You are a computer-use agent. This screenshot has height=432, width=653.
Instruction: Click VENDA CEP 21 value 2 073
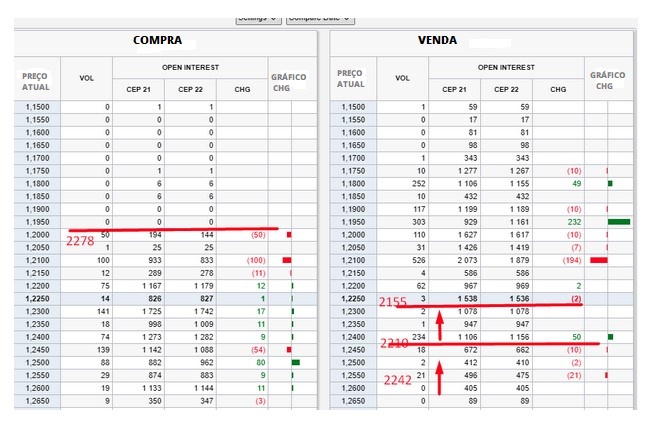tap(467, 260)
